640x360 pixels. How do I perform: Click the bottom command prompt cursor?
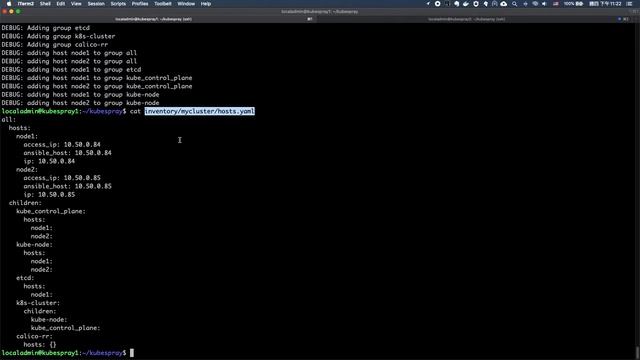tap(132, 353)
